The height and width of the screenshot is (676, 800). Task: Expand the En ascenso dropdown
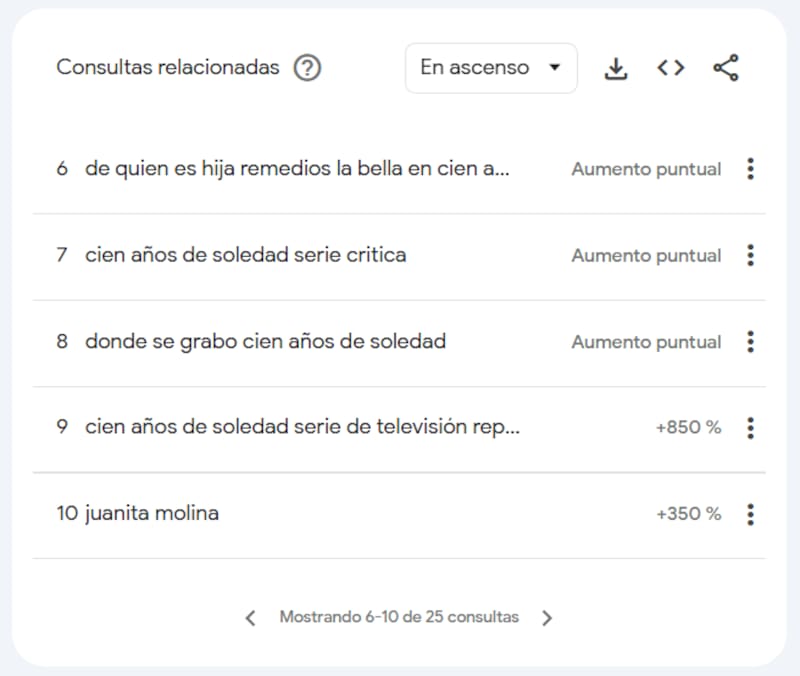point(491,68)
